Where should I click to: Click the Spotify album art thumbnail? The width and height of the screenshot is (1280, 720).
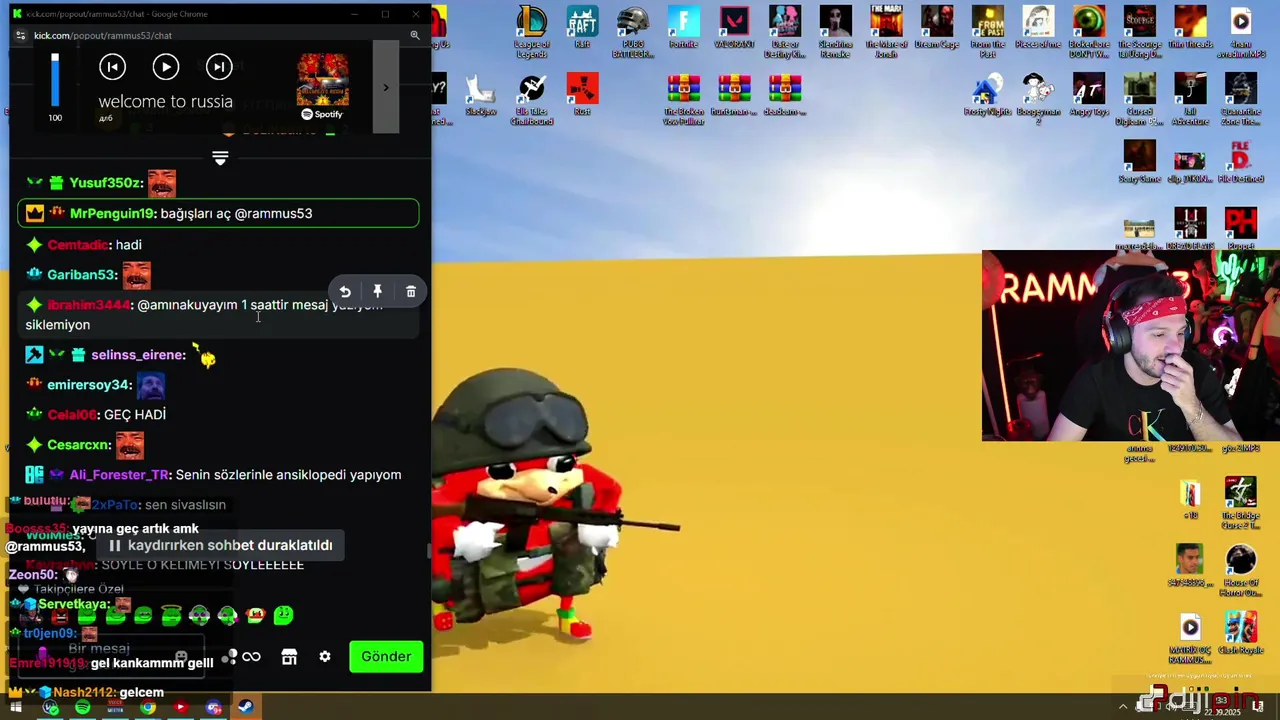322,79
